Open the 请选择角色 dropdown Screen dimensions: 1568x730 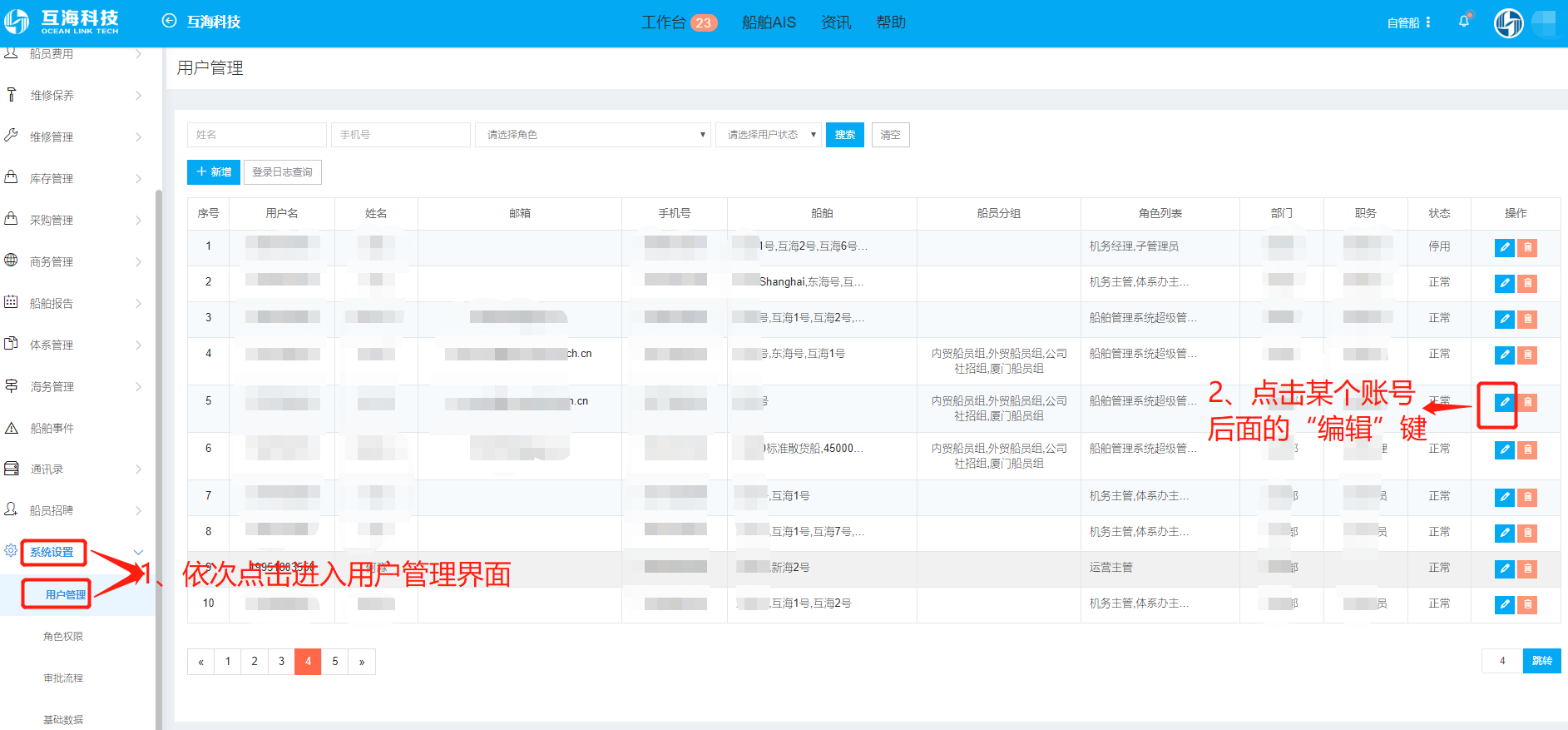click(x=593, y=135)
